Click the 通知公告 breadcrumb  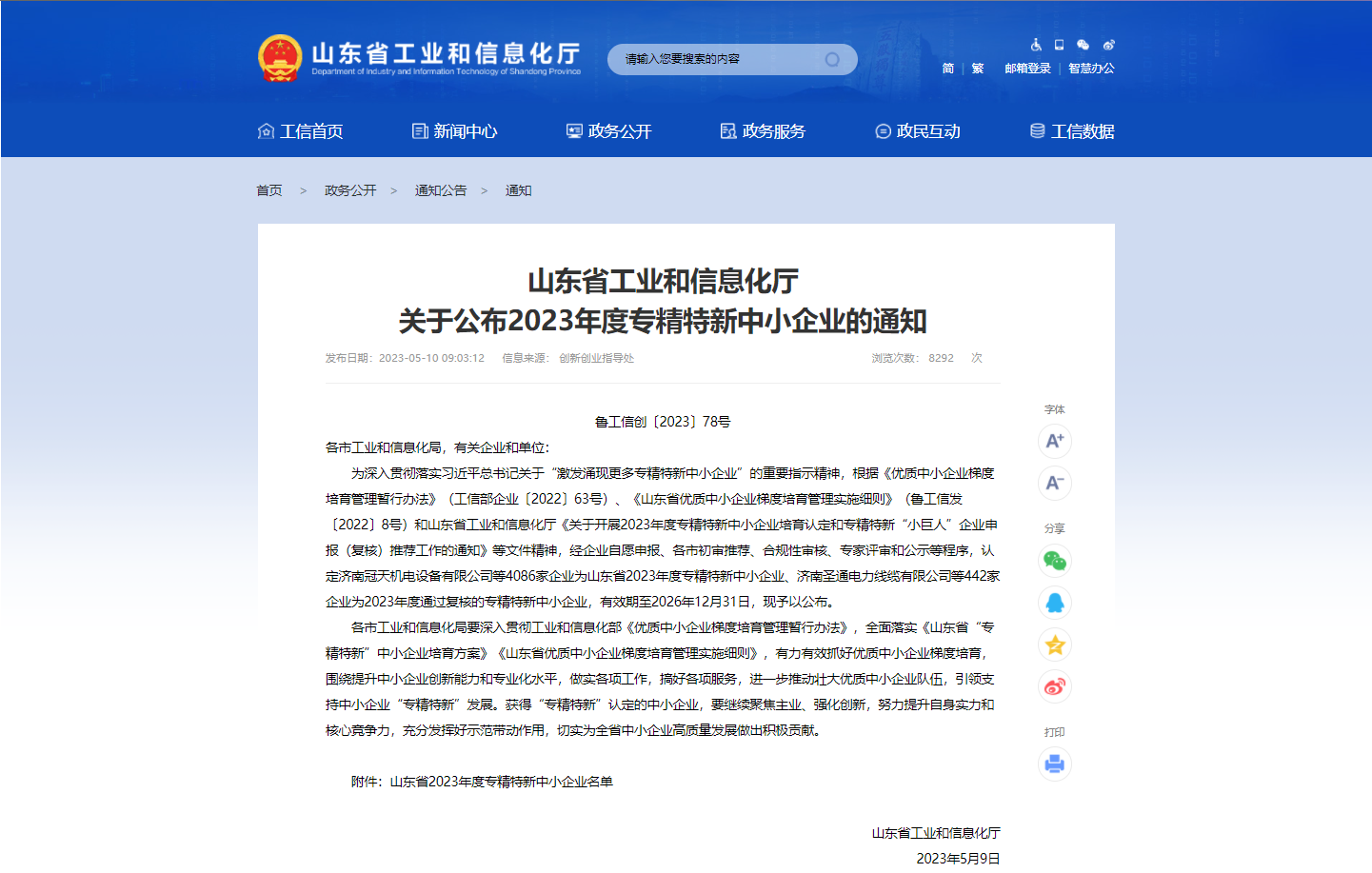click(441, 190)
